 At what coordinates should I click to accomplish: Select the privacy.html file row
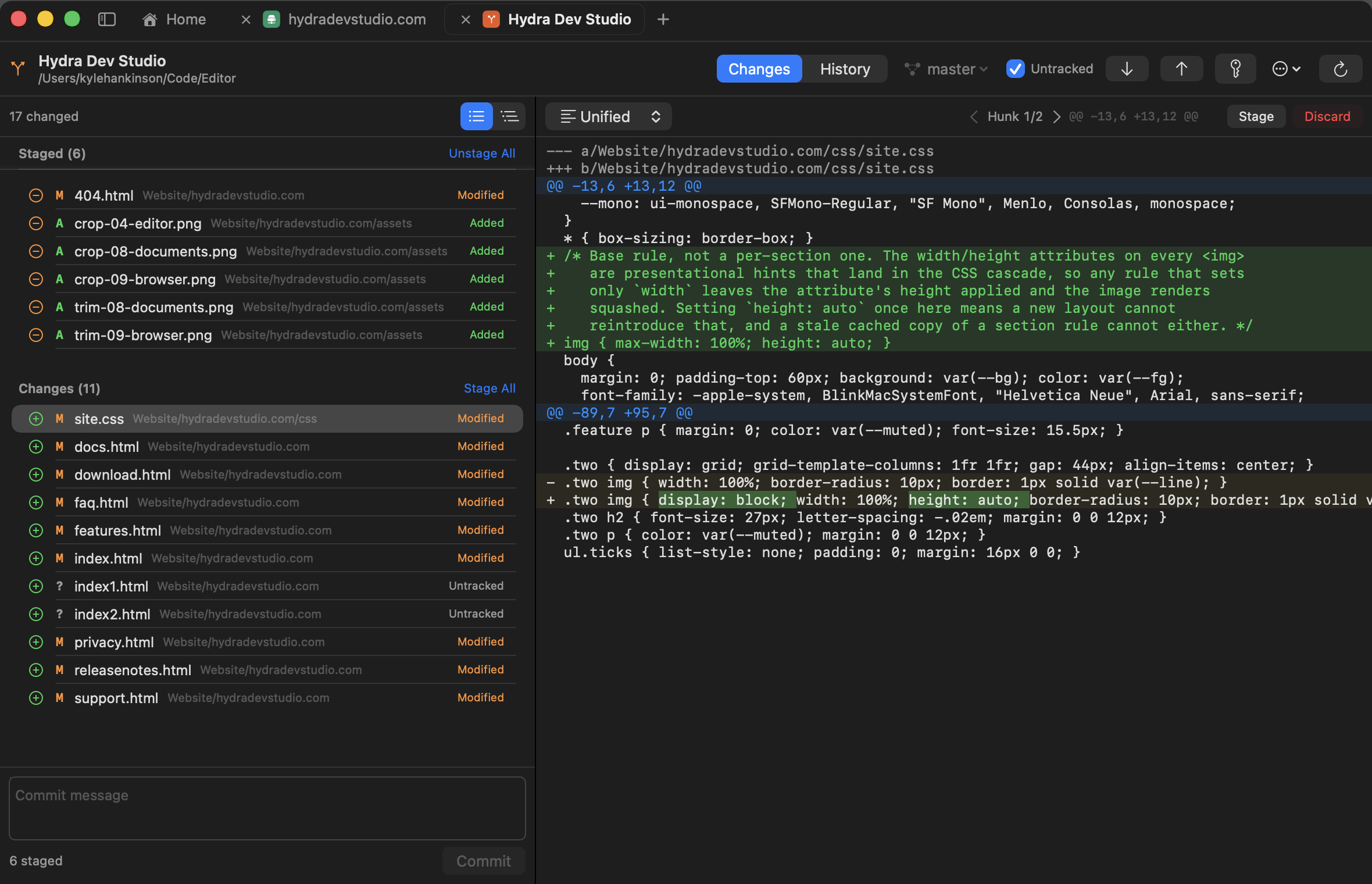point(267,642)
